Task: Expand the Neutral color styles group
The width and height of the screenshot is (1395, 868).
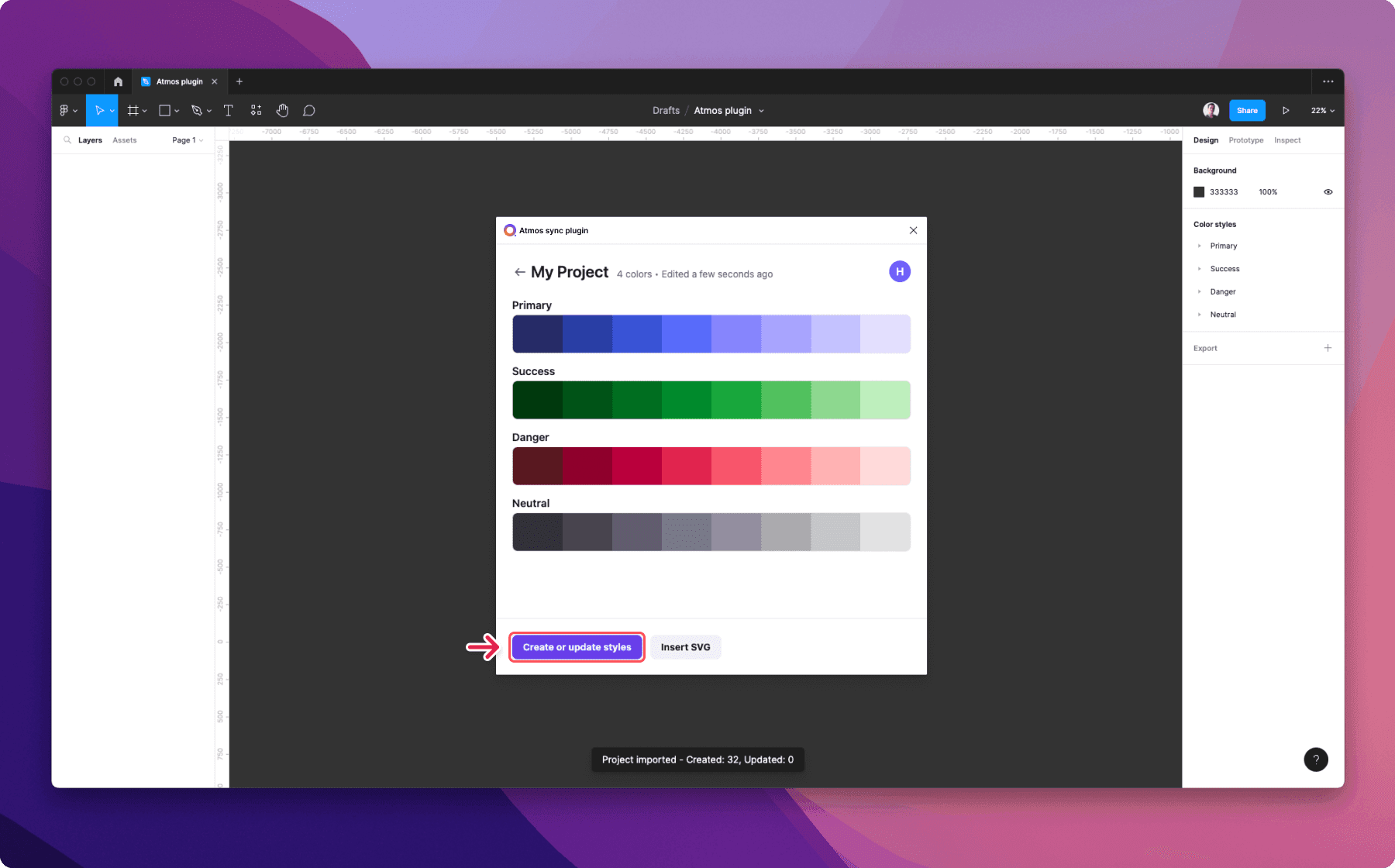Action: click(x=1200, y=315)
